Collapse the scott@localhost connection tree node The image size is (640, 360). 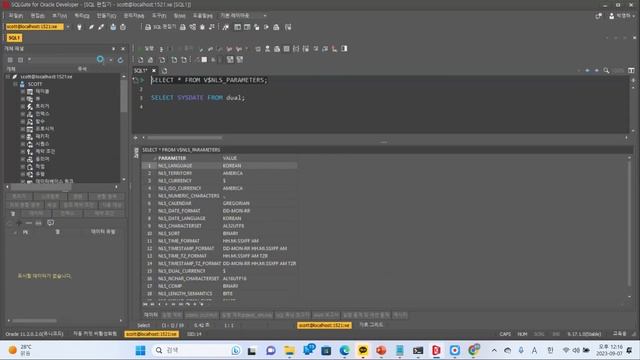[x=8, y=77]
